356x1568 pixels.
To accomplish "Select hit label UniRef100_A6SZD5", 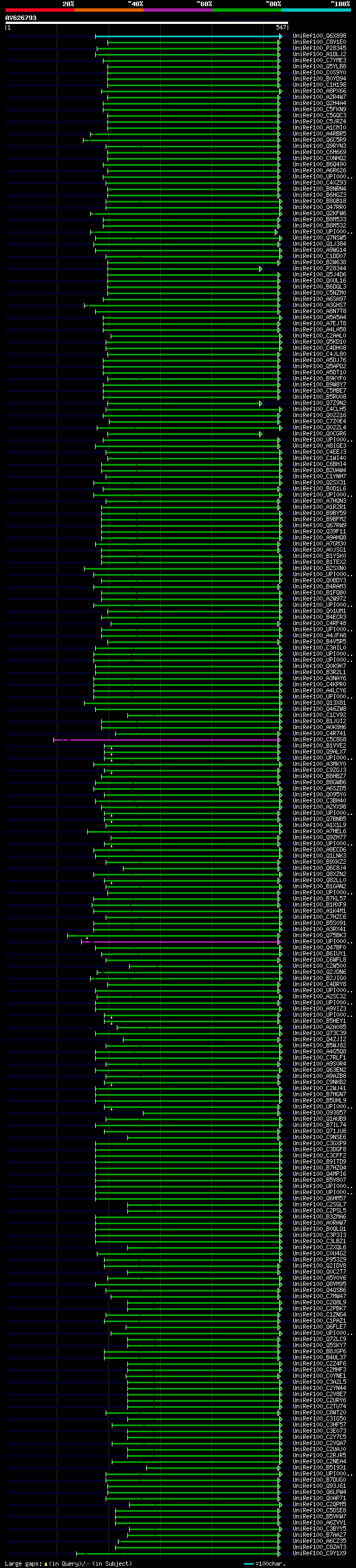I will pyautogui.click(x=319, y=789).
